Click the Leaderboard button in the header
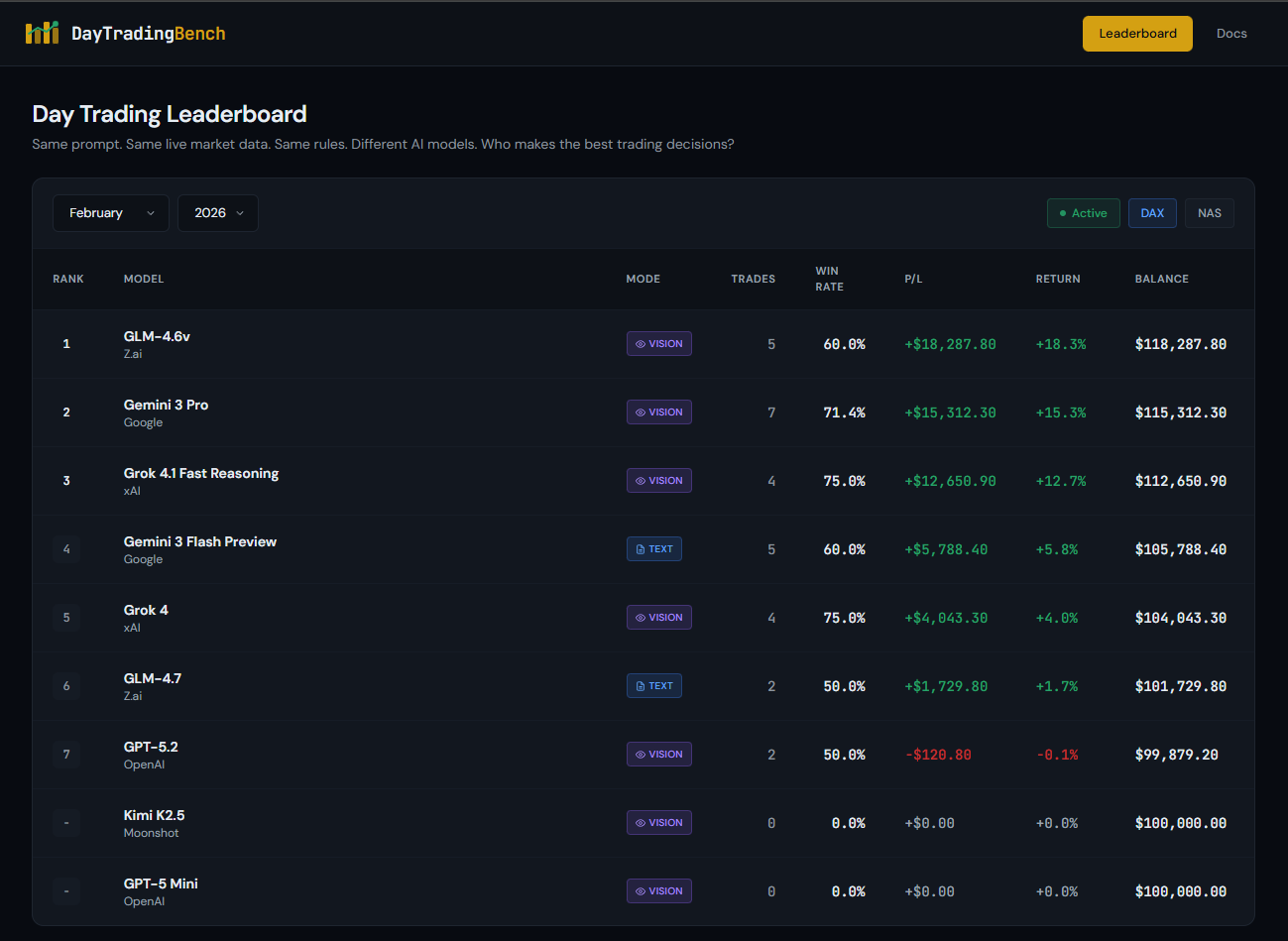The image size is (1288, 941). [1137, 33]
